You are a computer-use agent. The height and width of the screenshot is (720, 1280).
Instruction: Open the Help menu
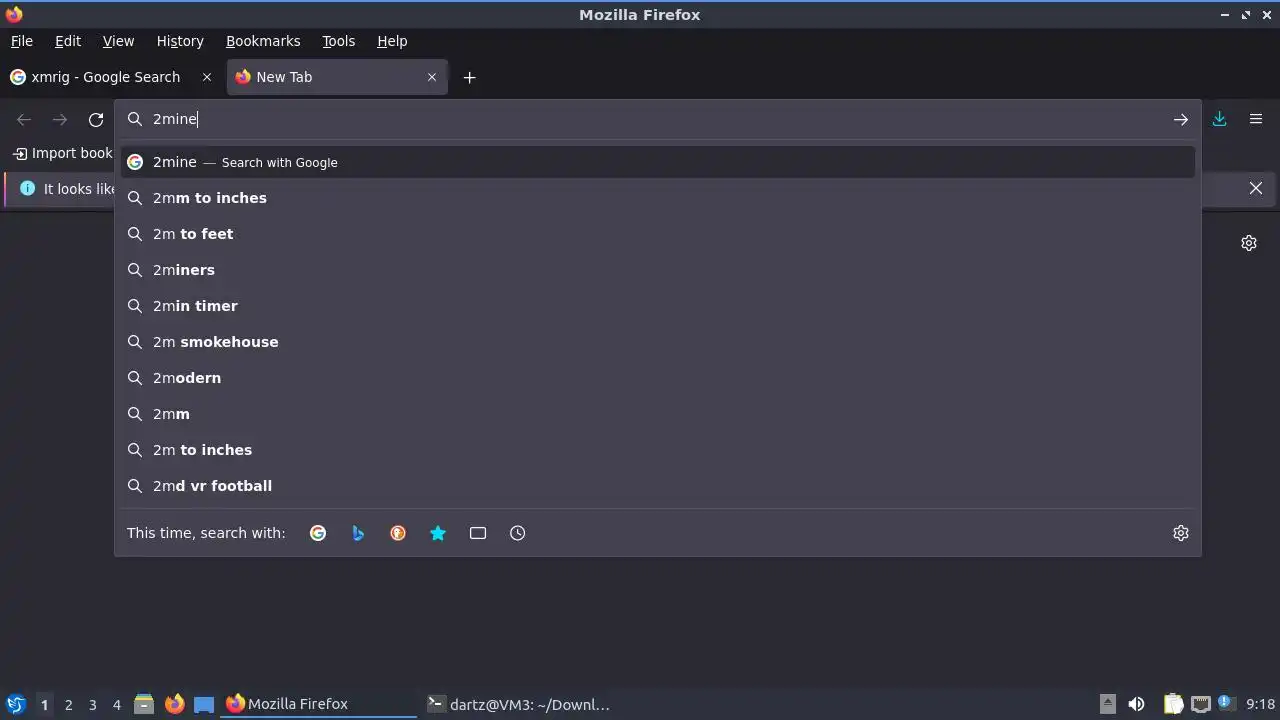[x=392, y=41]
